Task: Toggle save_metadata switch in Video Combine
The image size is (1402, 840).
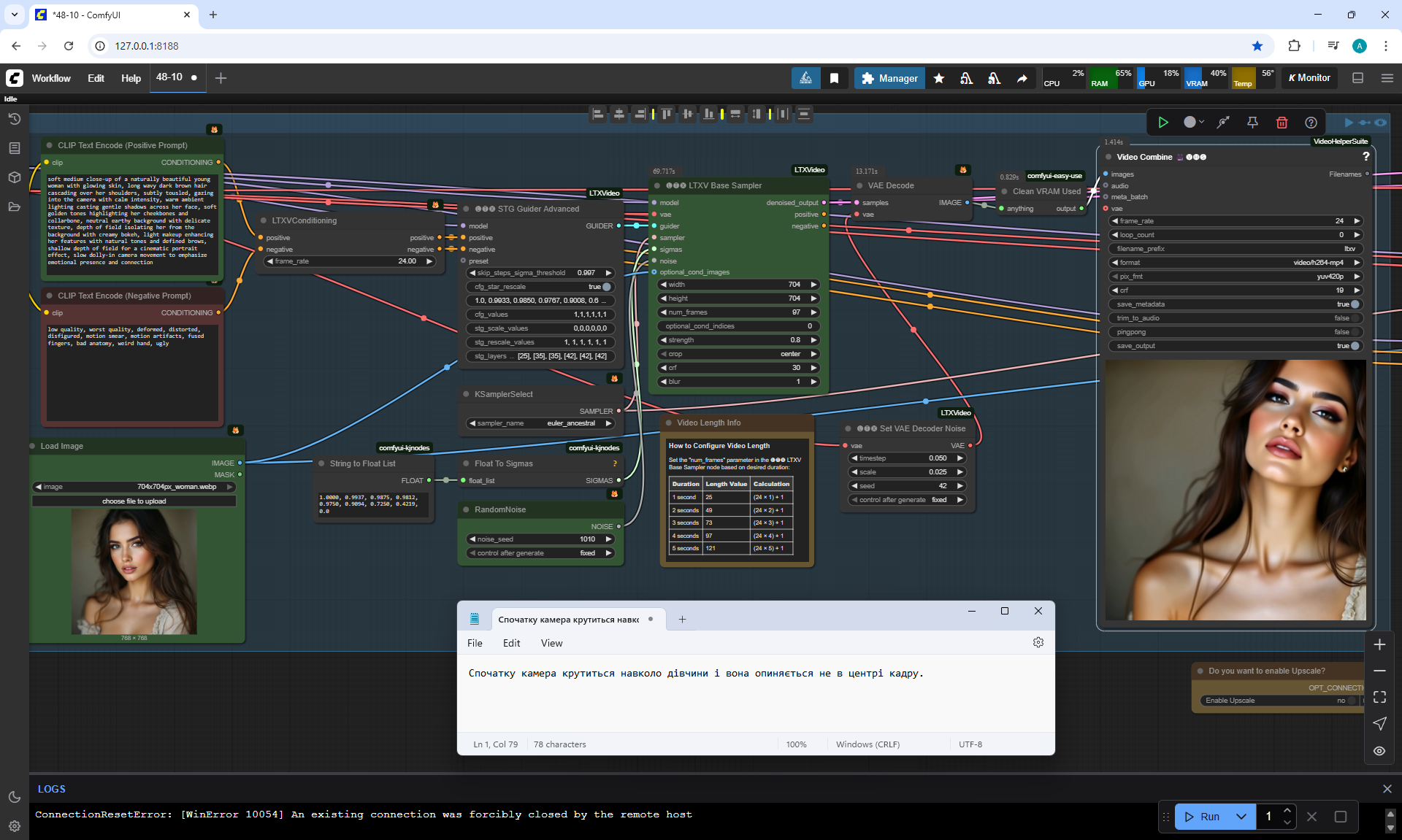Action: pos(1355,304)
